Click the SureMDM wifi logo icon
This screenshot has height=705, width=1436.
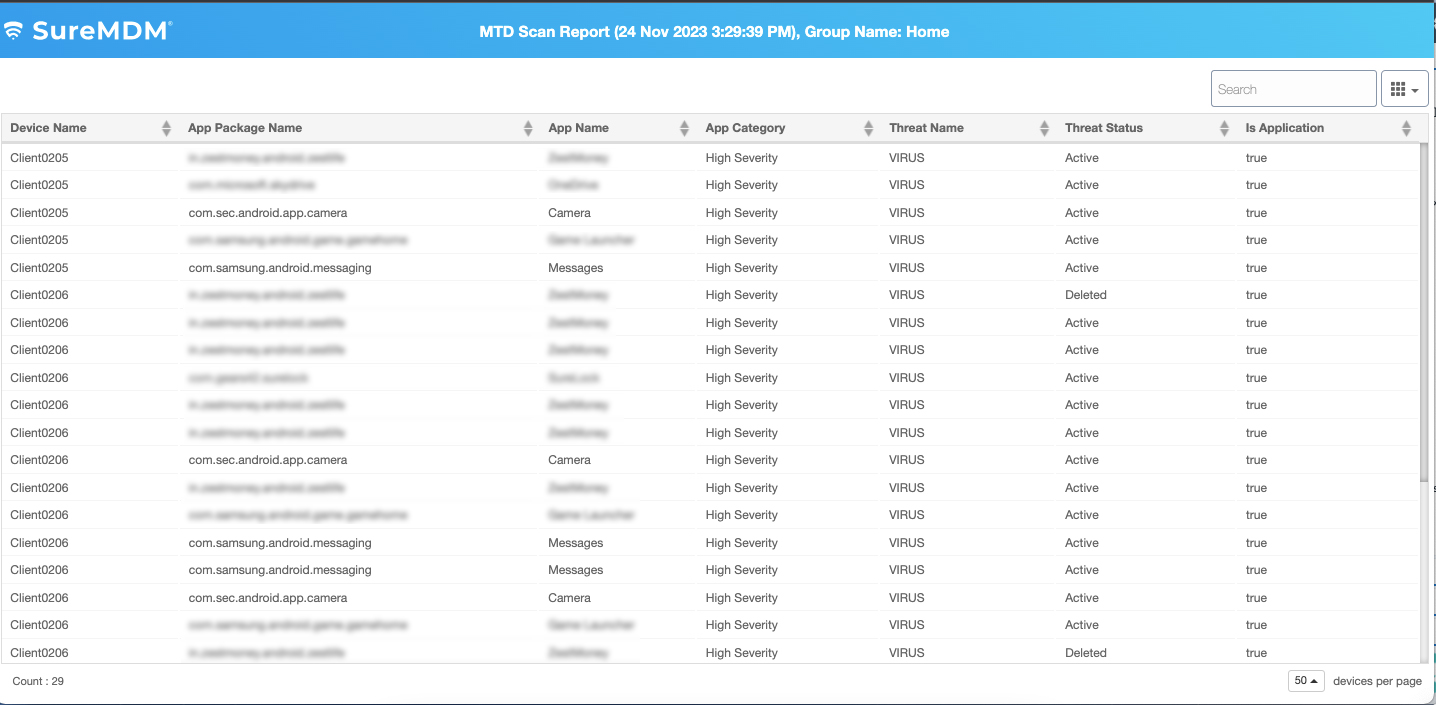pos(16,30)
